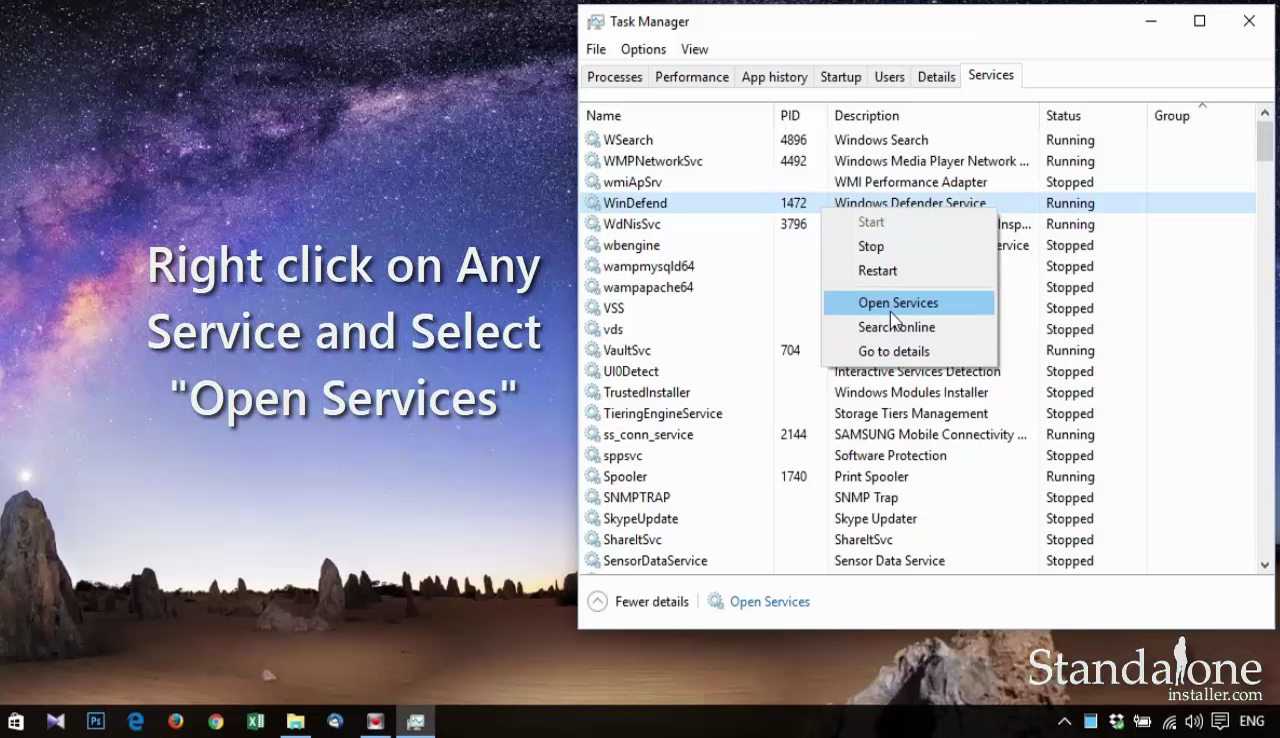Open Google Chrome from the taskbar
The image size is (1280, 738).
point(216,721)
